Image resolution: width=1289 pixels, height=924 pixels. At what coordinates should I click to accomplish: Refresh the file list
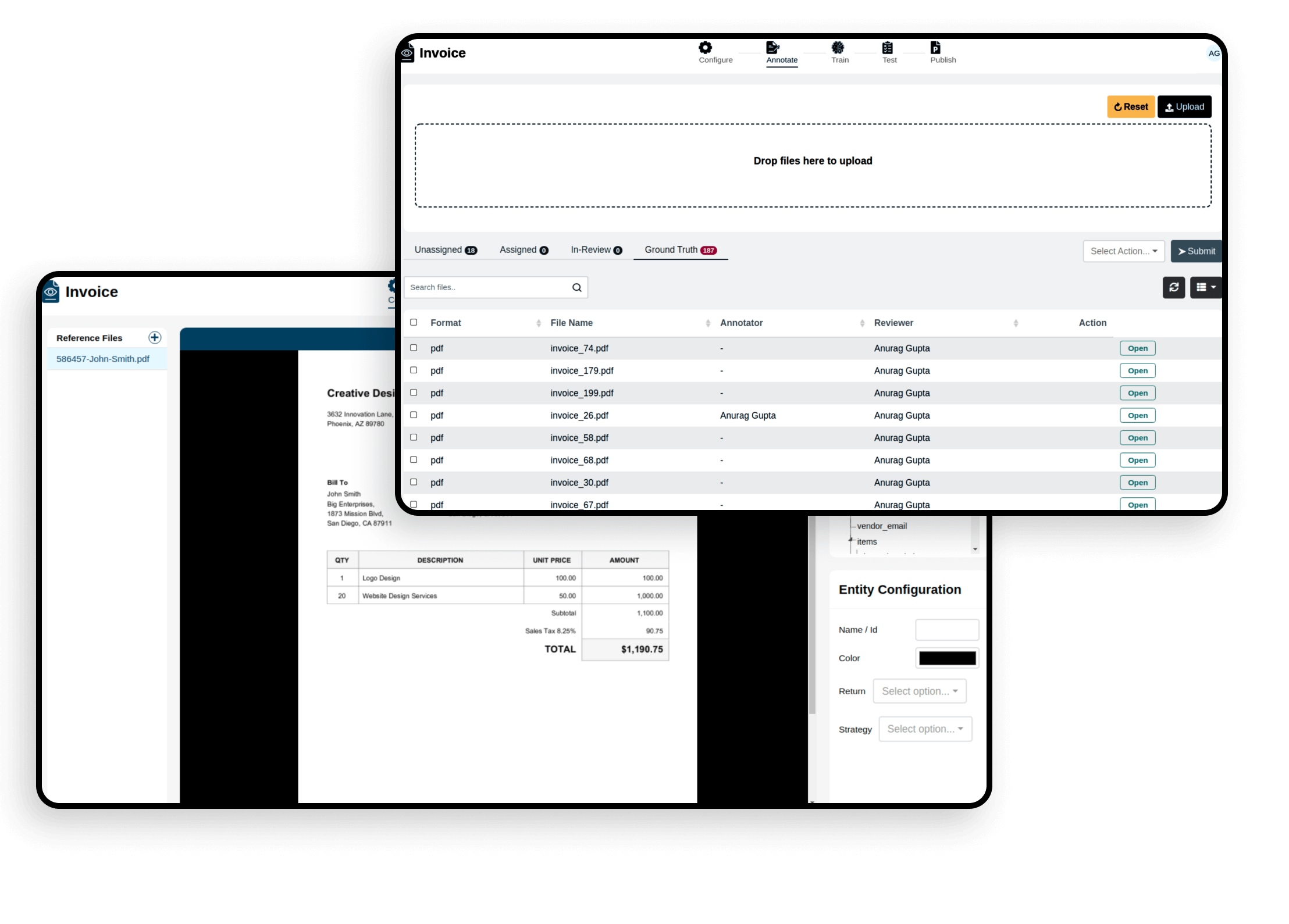[x=1174, y=287]
